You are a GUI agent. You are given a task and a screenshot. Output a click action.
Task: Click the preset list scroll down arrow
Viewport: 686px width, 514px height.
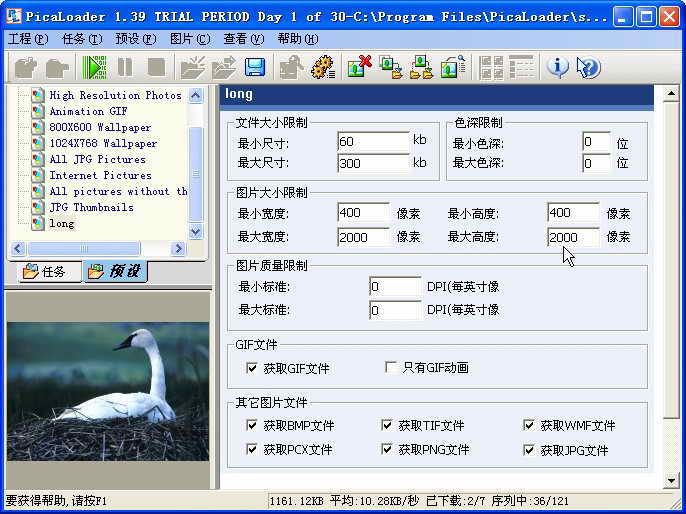point(196,230)
